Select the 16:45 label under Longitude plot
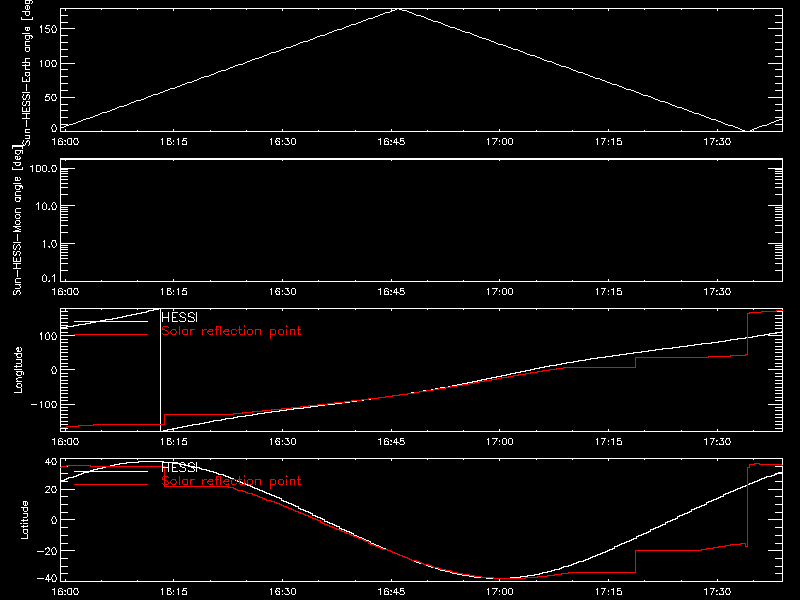Image resolution: width=800 pixels, height=600 pixels. coord(391,442)
